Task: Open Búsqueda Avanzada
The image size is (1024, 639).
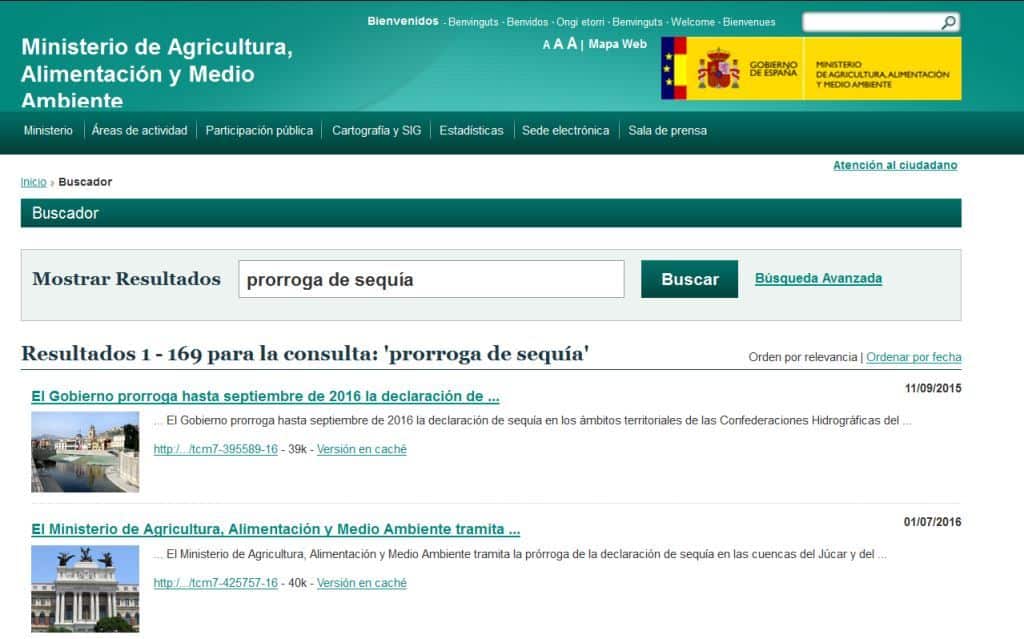Action: 818,279
